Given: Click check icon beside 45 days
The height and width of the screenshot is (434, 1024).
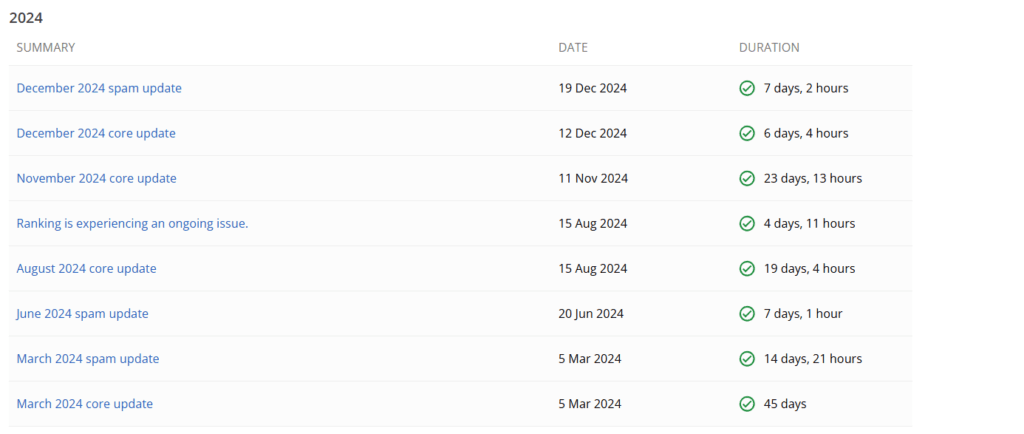Looking at the screenshot, I should (746, 403).
